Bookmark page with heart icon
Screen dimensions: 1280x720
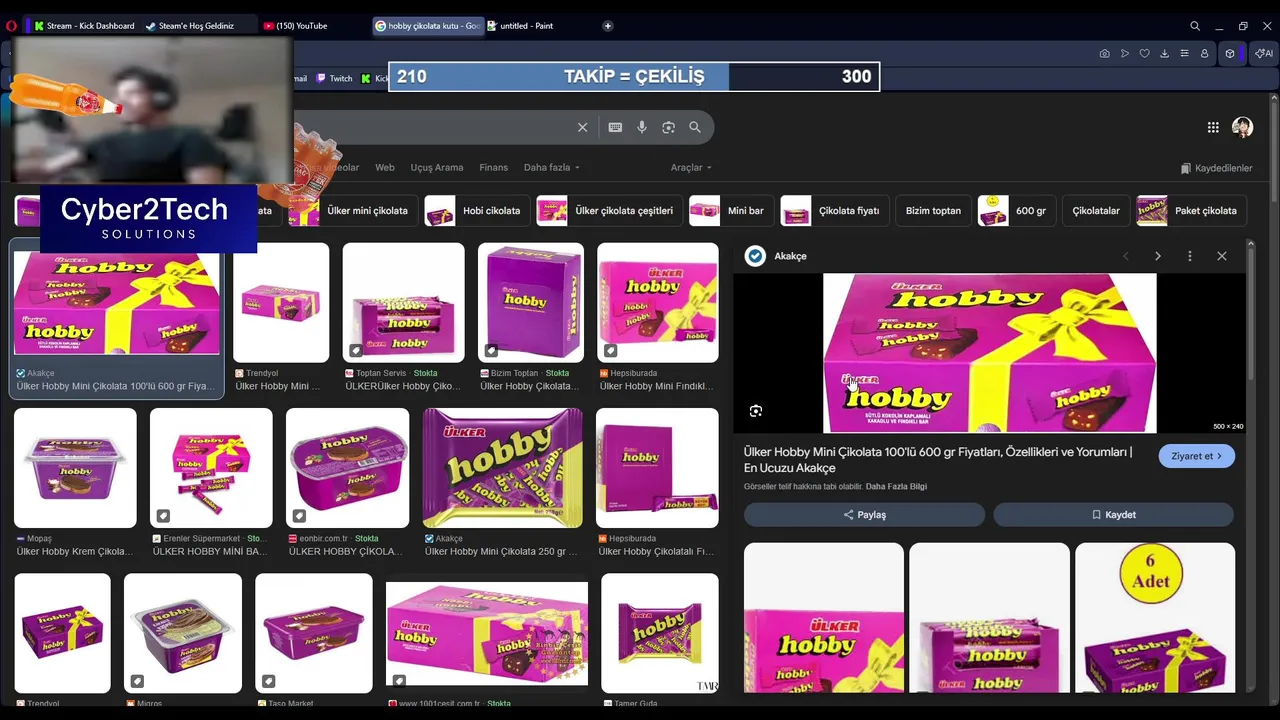pyautogui.click(x=1145, y=53)
